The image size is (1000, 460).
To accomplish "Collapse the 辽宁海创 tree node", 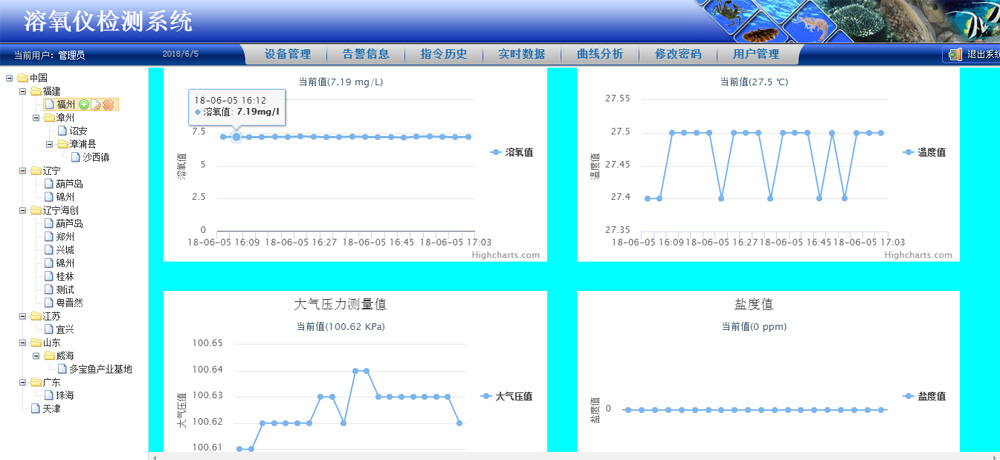I will click(22, 210).
